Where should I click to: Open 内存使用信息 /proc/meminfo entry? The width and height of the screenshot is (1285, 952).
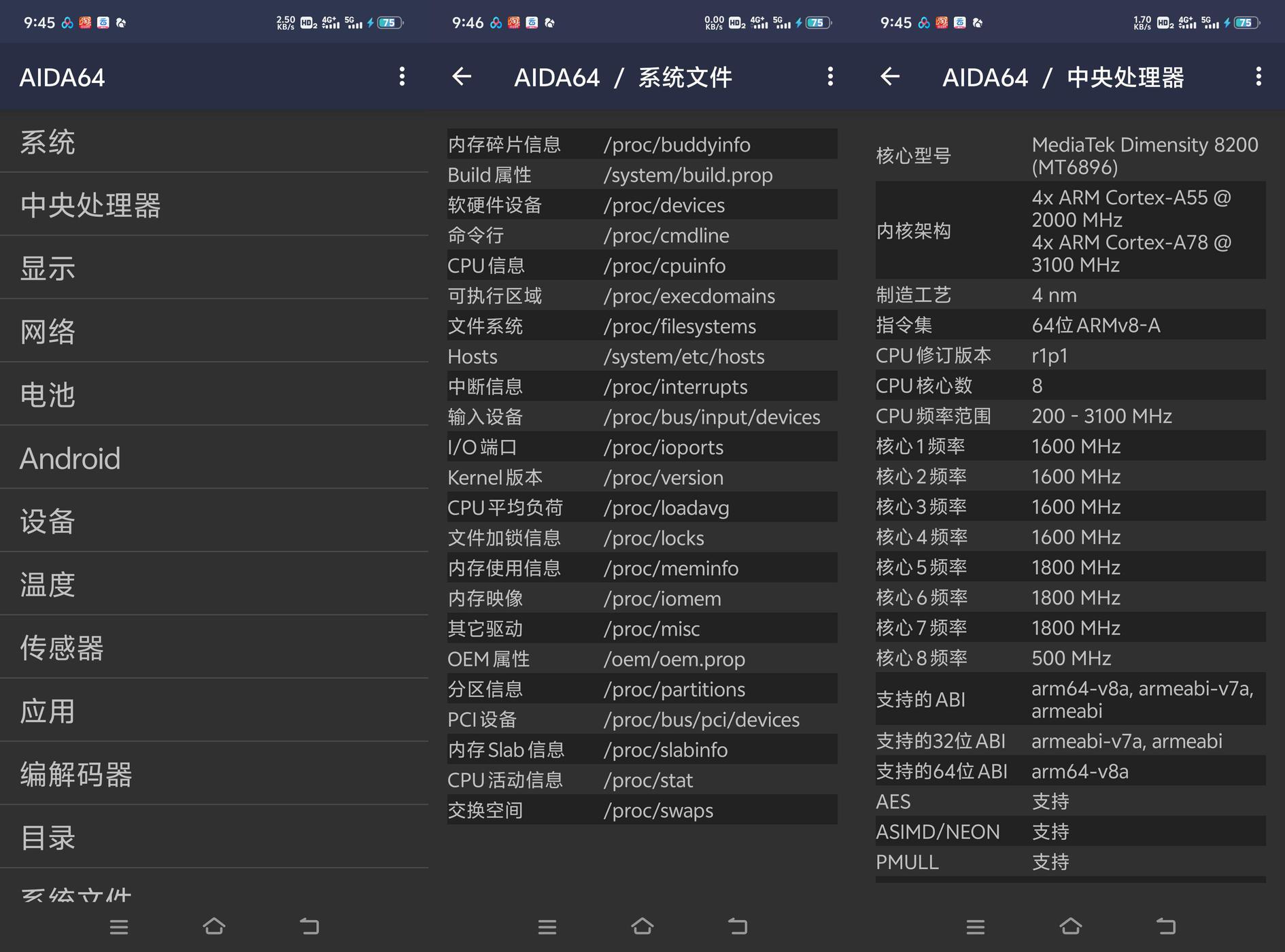click(642, 568)
